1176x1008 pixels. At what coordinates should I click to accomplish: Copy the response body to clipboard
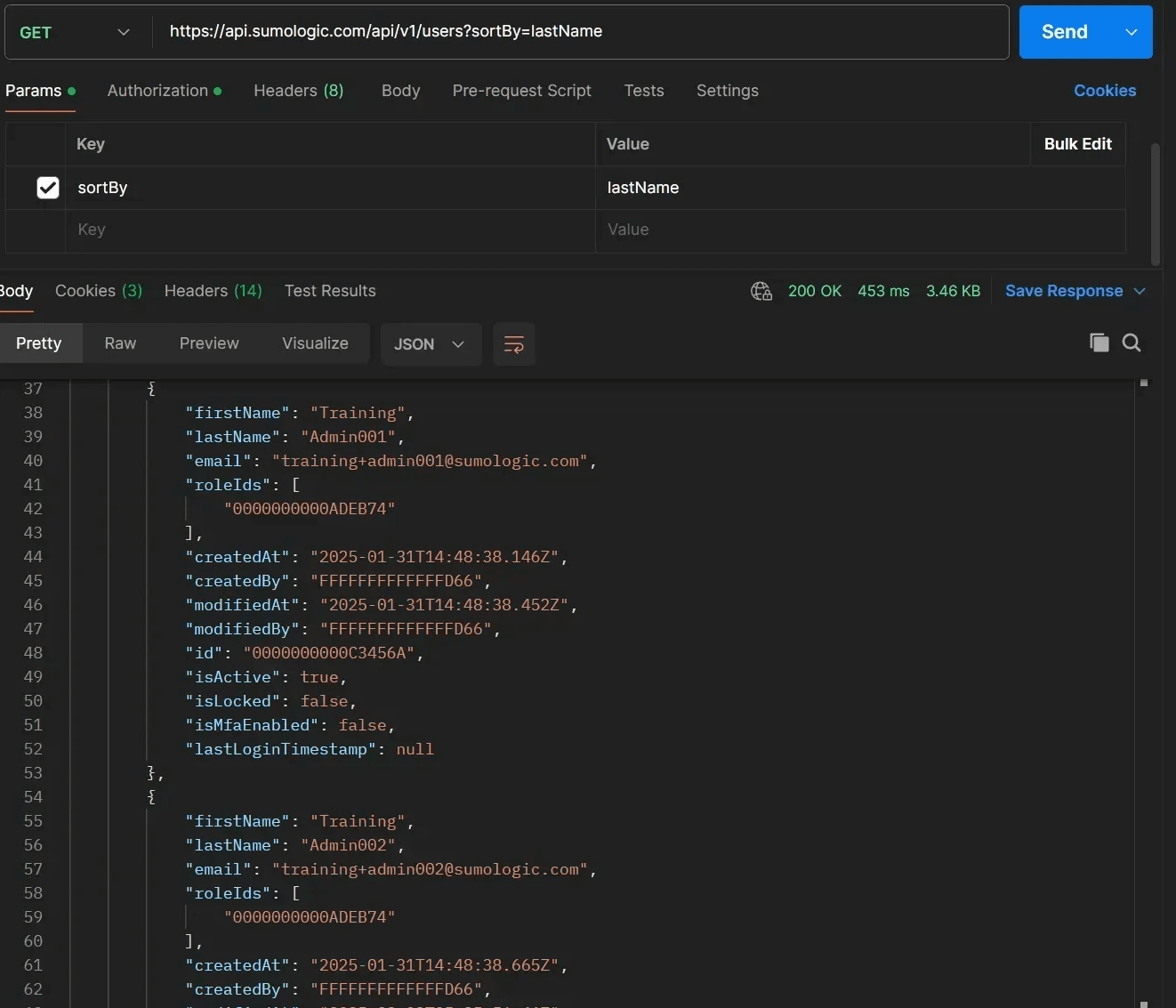tap(1099, 343)
